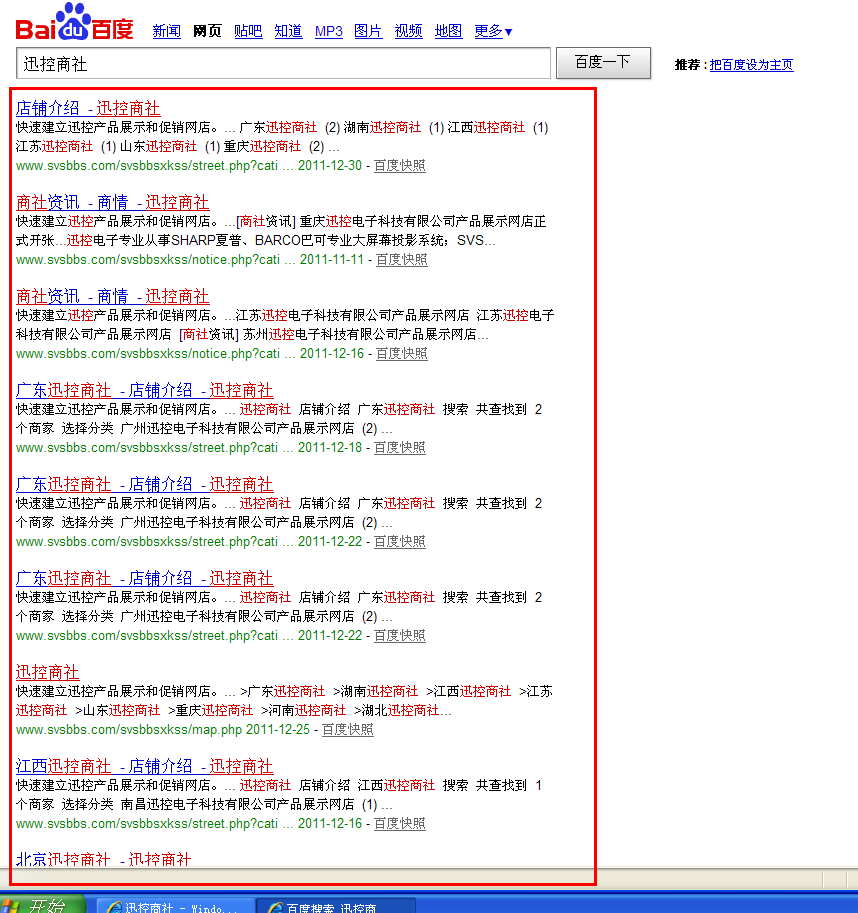This screenshot has height=913, width=858.
Task: Open result 店铺介绍 - 迅控商社
Action: point(88,108)
